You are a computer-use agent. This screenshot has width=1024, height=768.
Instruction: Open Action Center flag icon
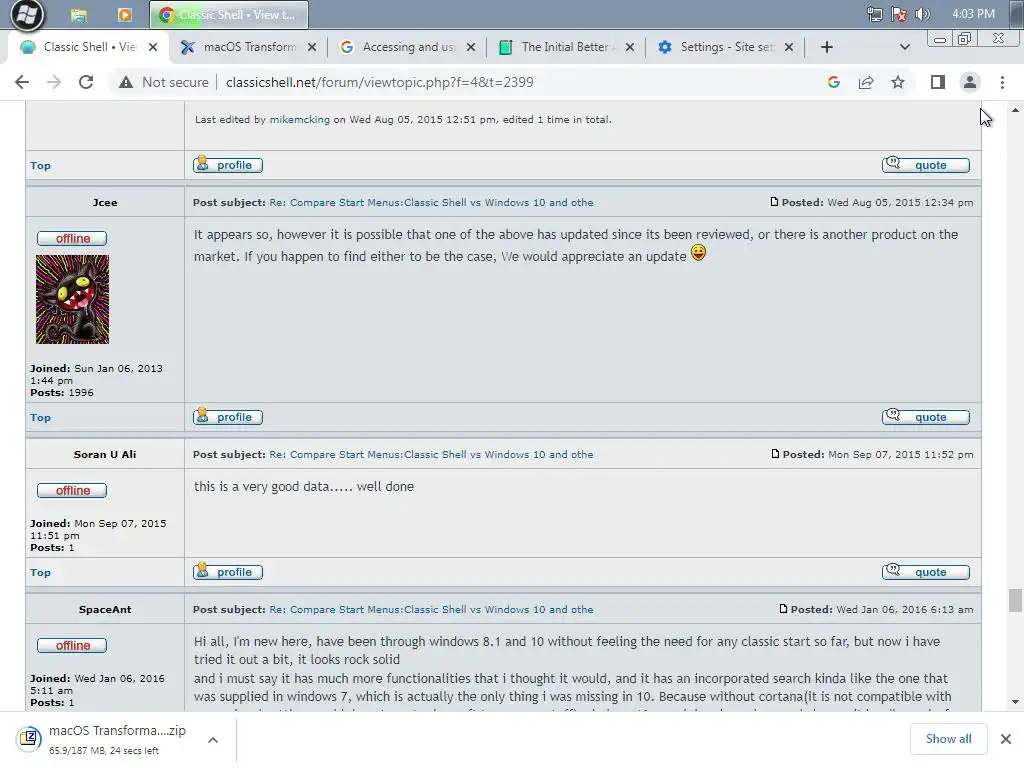point(899,14)
